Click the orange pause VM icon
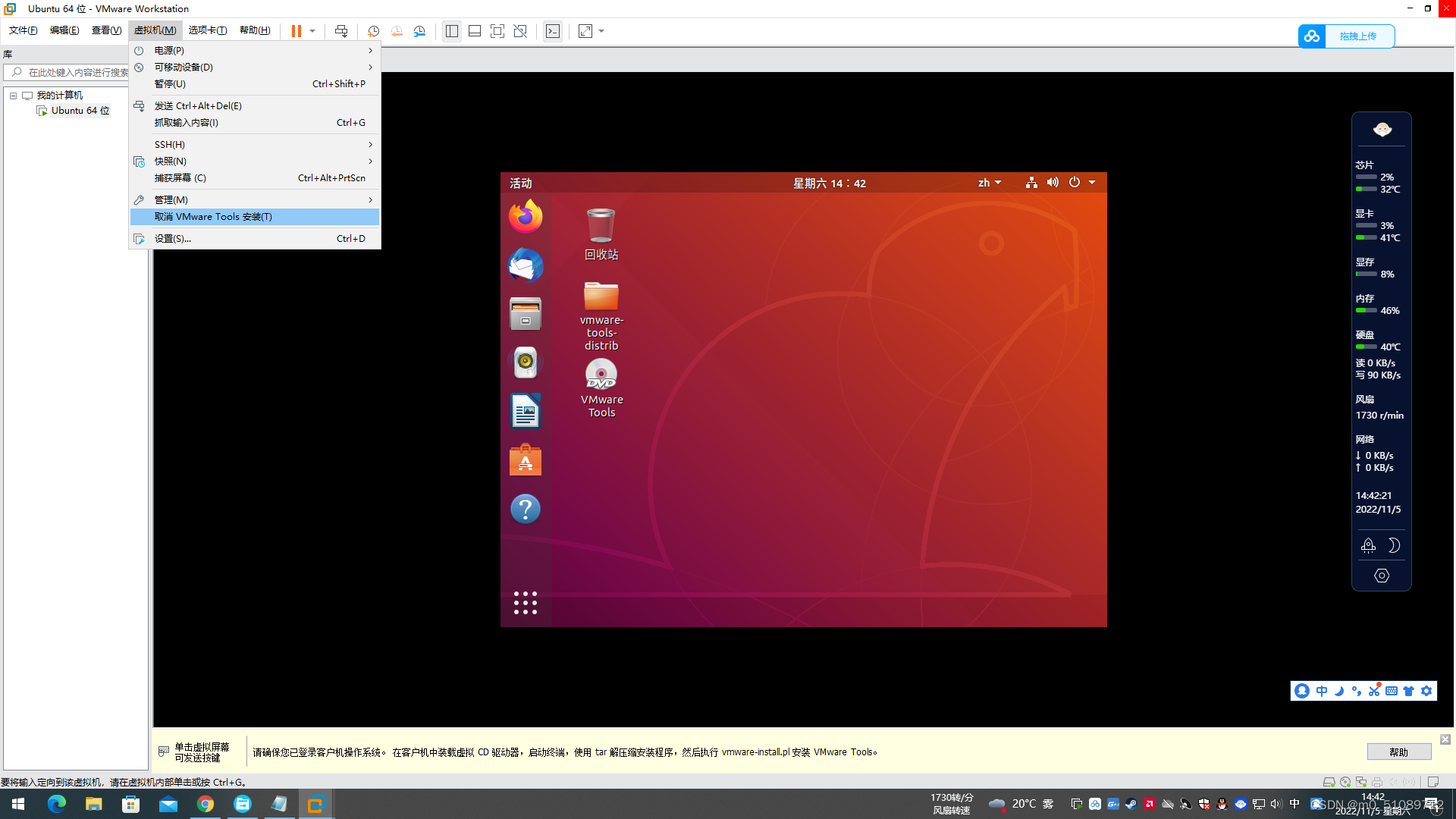 pyautogui.click(x=296, y=31)
